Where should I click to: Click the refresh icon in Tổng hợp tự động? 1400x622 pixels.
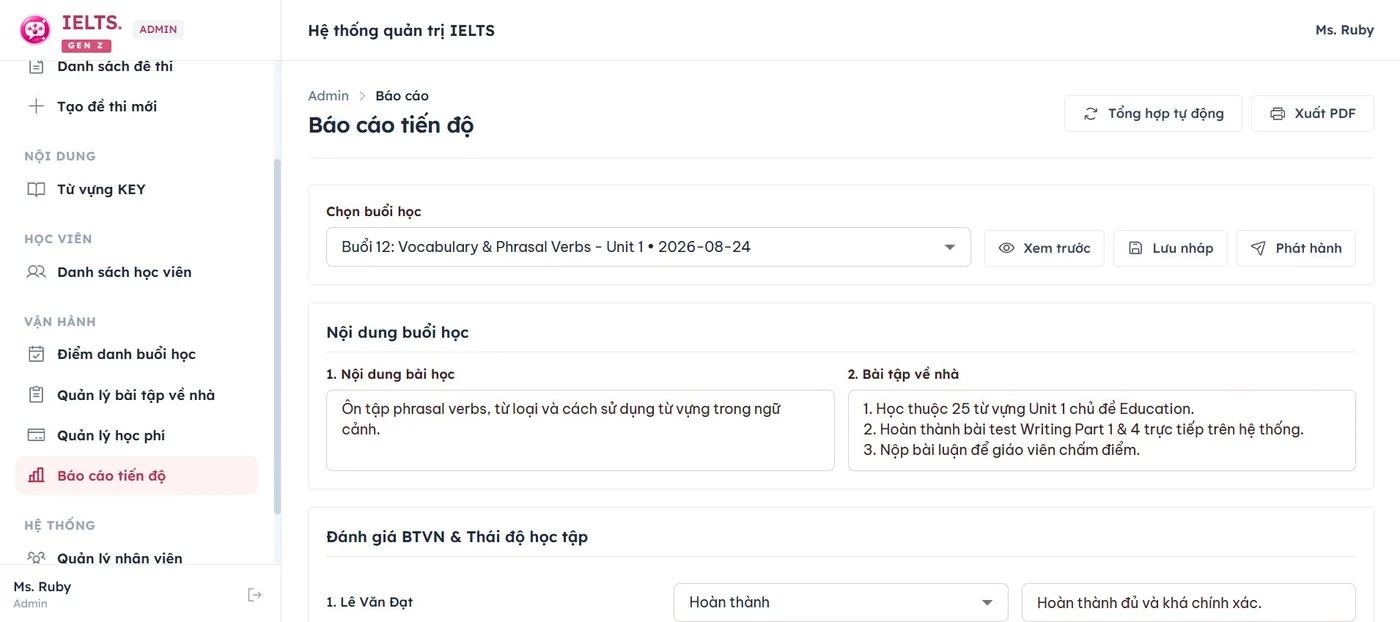[1091, 114]
